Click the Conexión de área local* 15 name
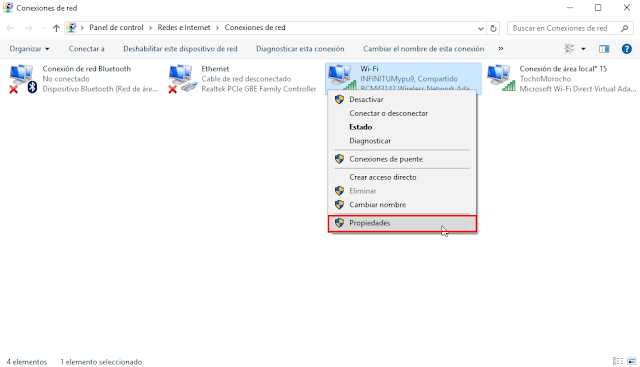 click(563, 69)
